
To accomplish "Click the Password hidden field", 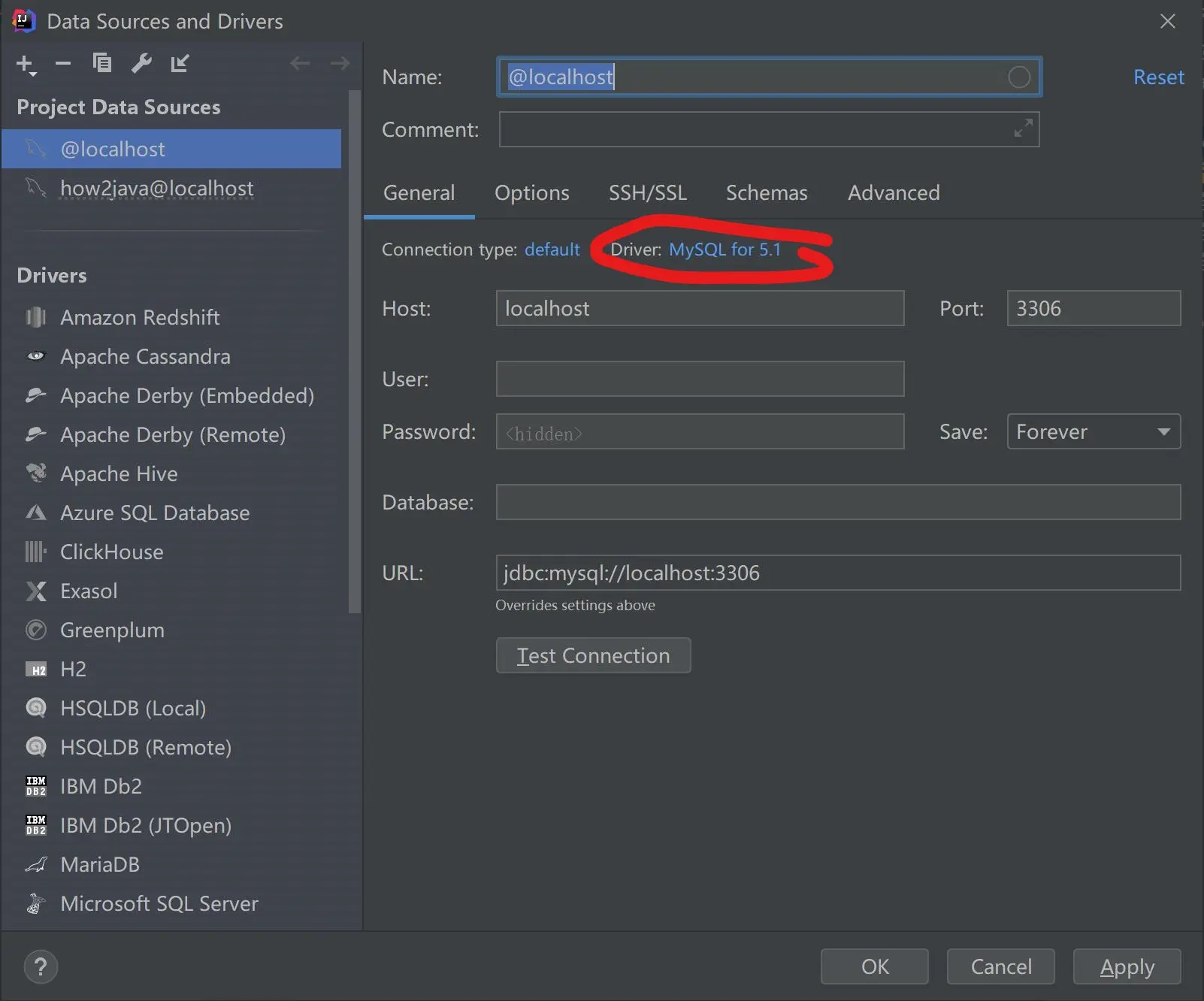I will pyautogui.click(x=700, y=431).
